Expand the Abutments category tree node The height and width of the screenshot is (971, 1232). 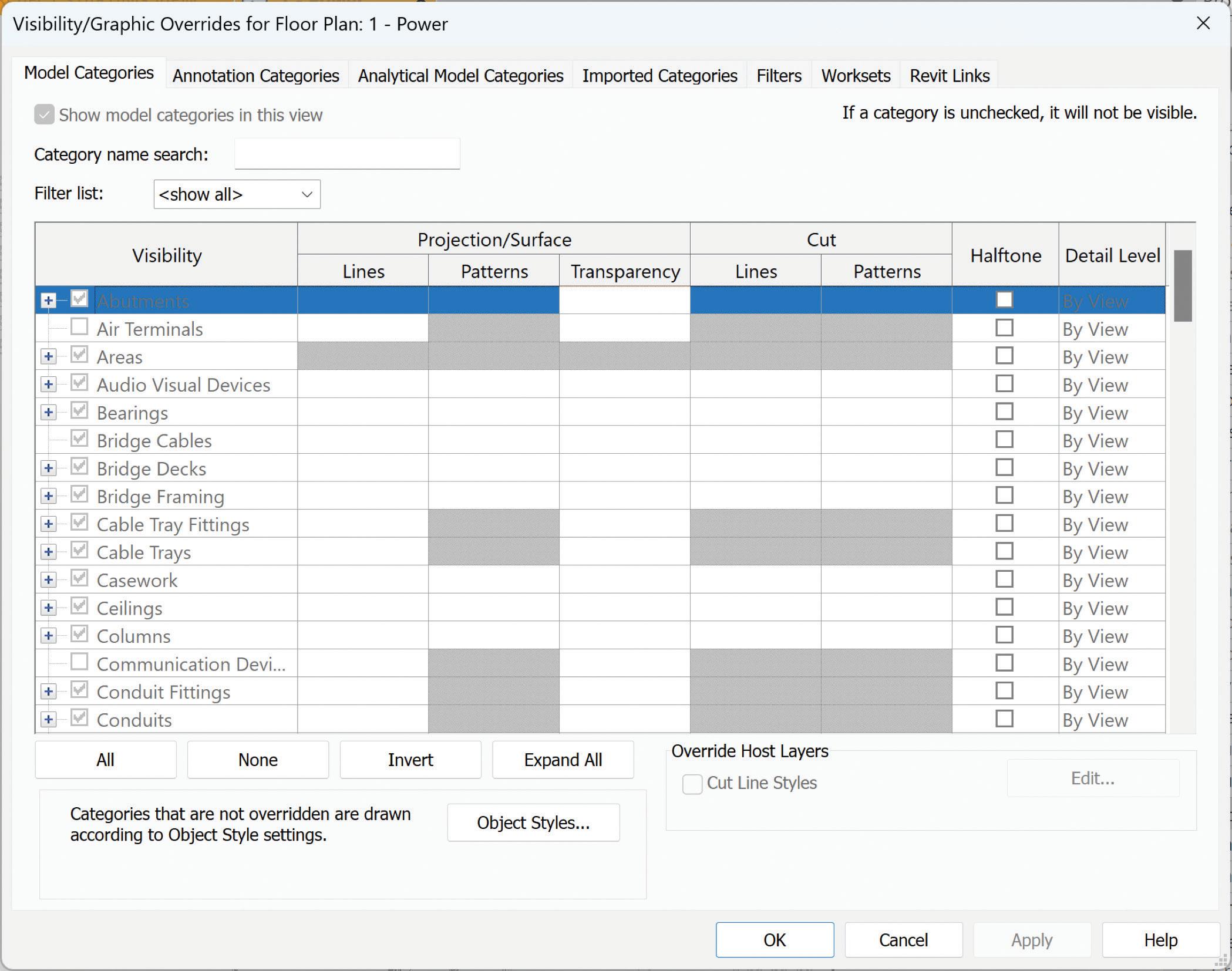click(49, 301)
